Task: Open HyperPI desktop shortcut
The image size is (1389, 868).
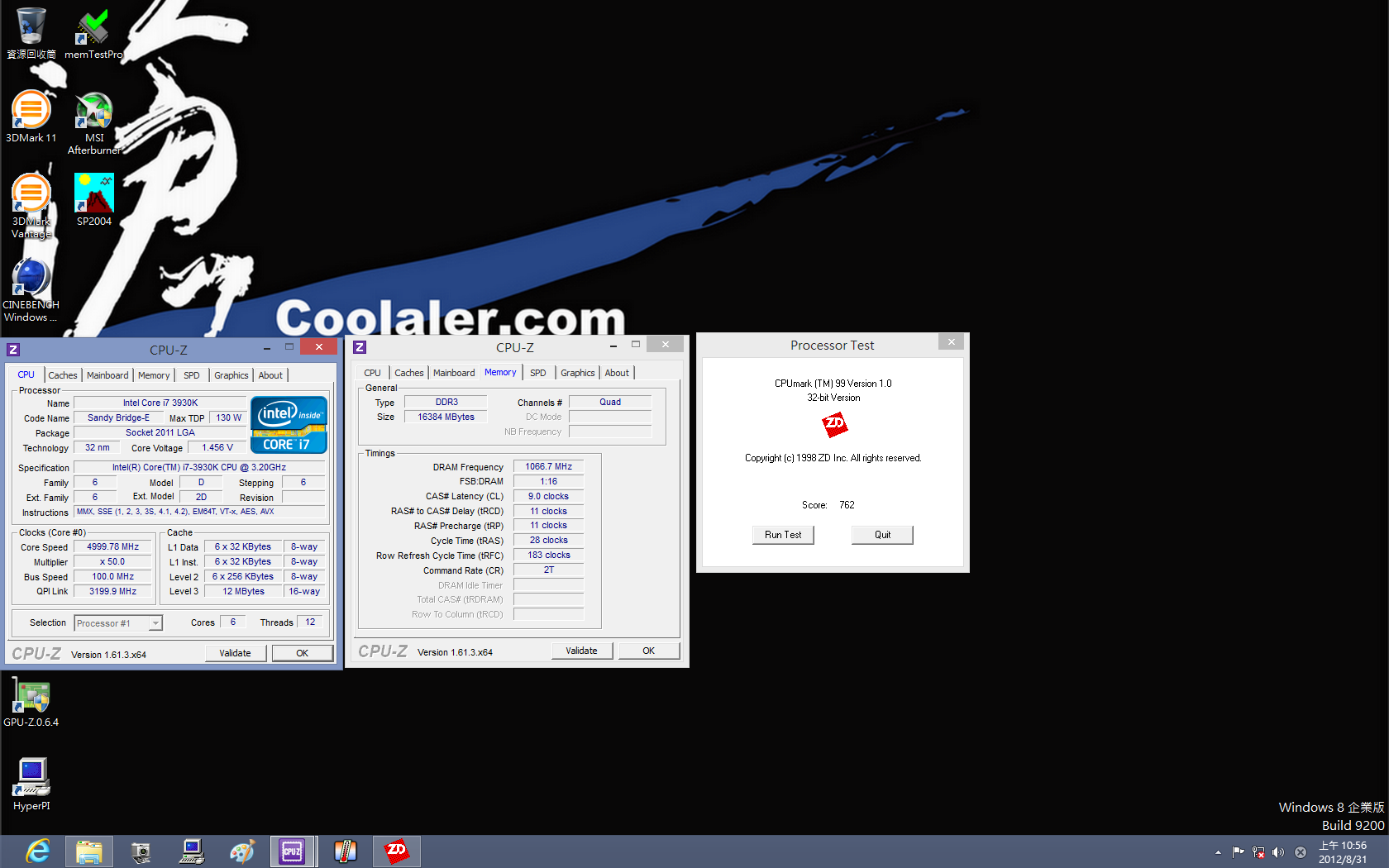Action: 31,784
